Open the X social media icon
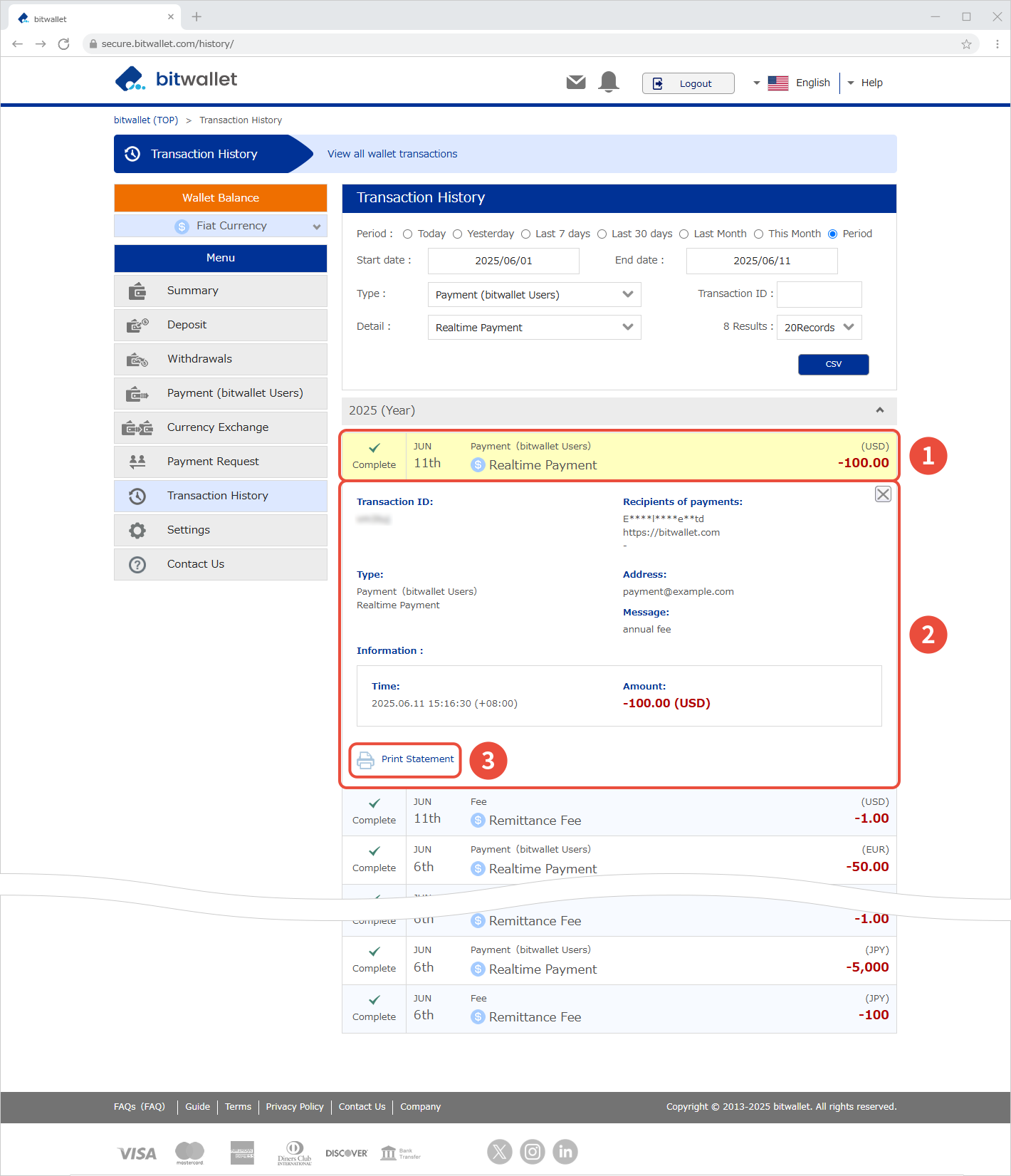Viewport: 1011px width, 1176px height. (500, 1152)
